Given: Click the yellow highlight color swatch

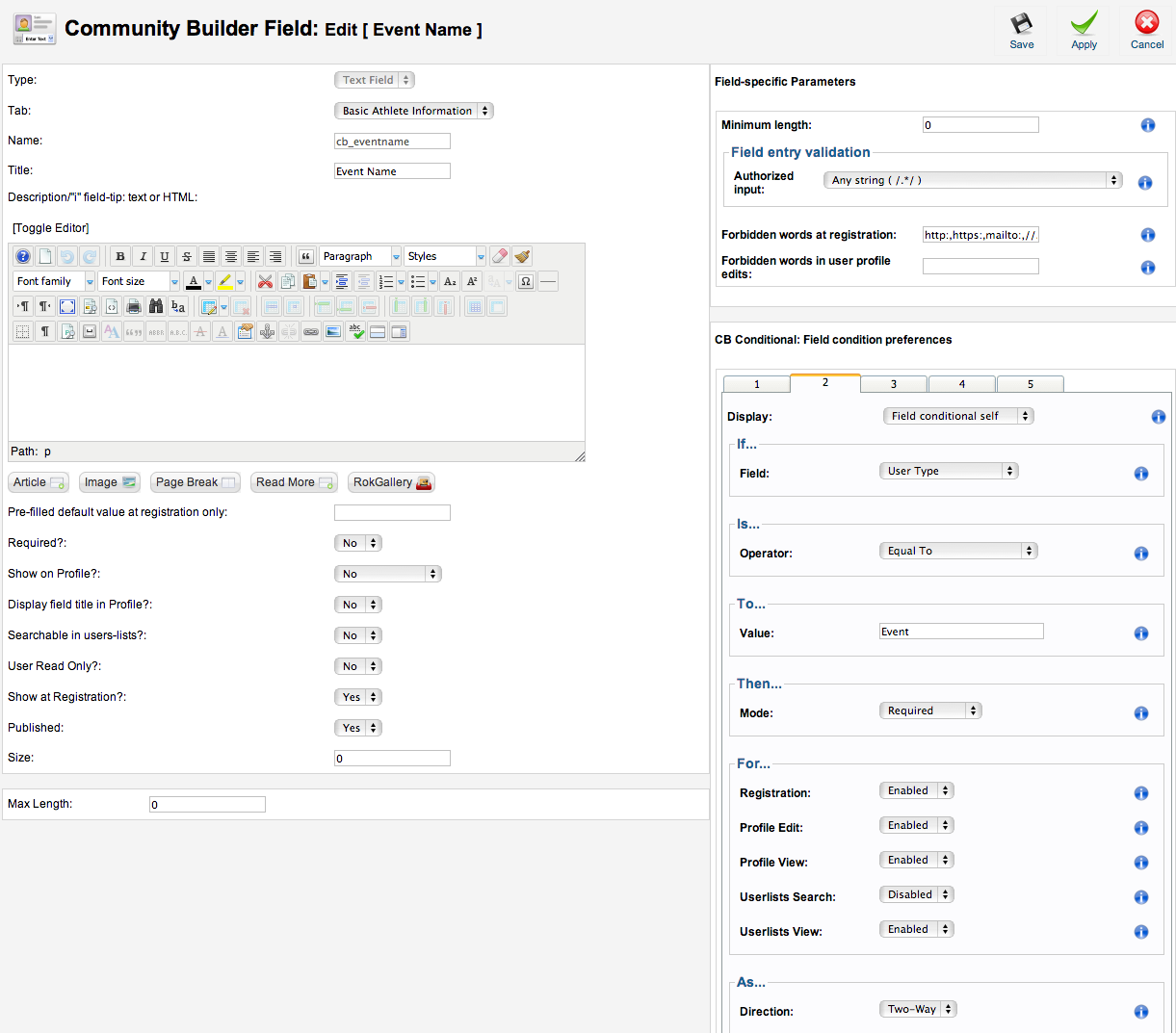Looking at the screenshot, I should tap(224, 281).
